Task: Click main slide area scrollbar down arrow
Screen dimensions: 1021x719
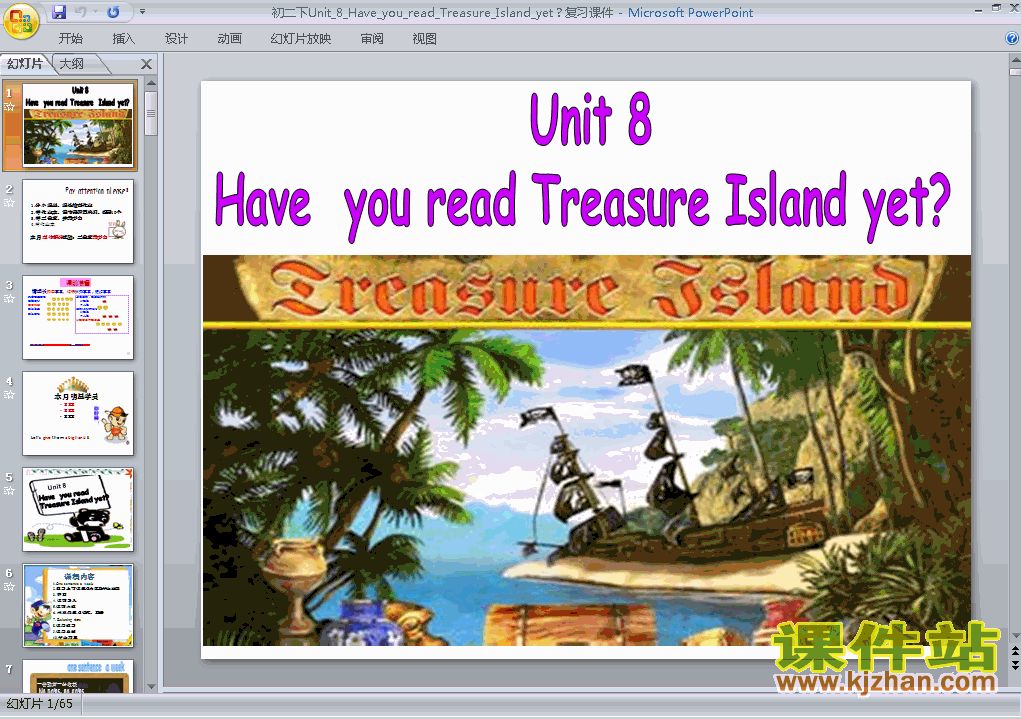Action: (x=1015, y=636)
